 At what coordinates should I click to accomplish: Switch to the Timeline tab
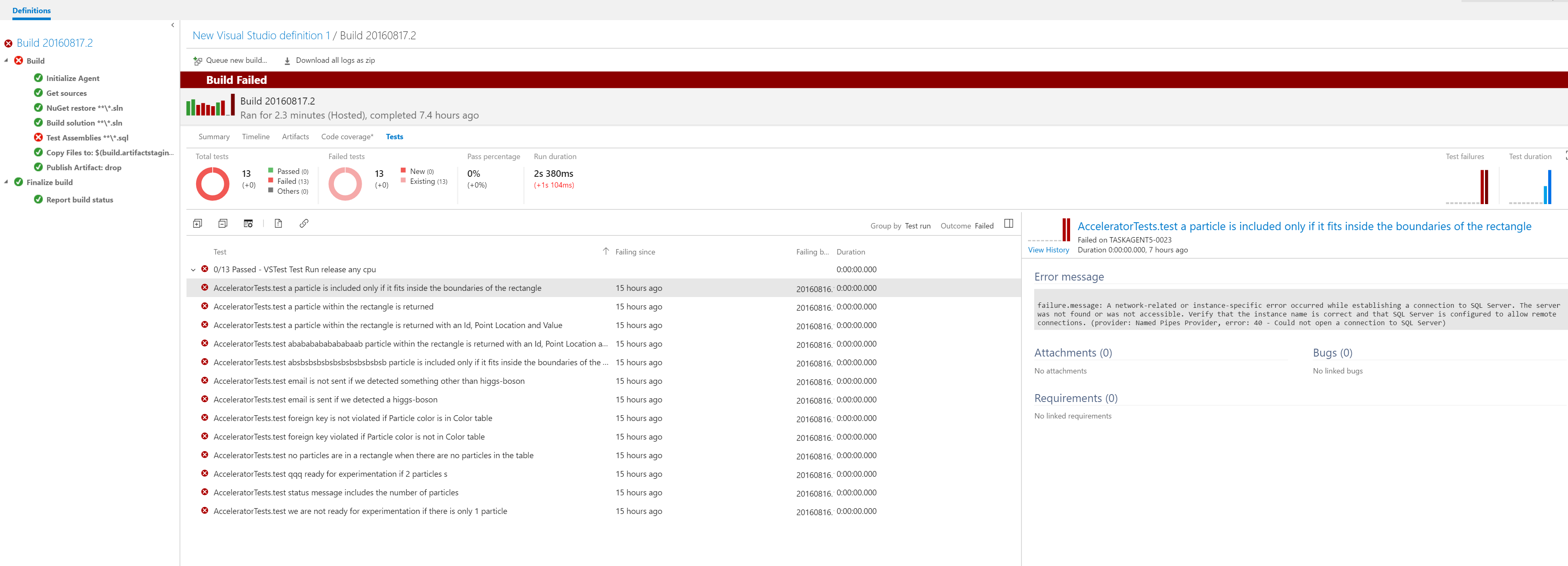[x=256, y=136]
